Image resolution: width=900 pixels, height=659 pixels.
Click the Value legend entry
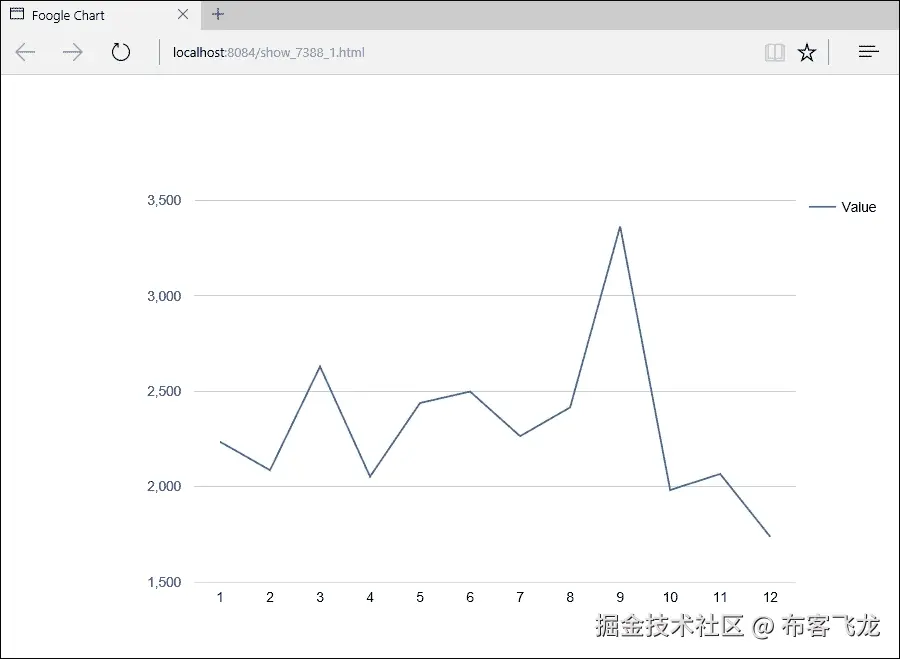point(843,207)
